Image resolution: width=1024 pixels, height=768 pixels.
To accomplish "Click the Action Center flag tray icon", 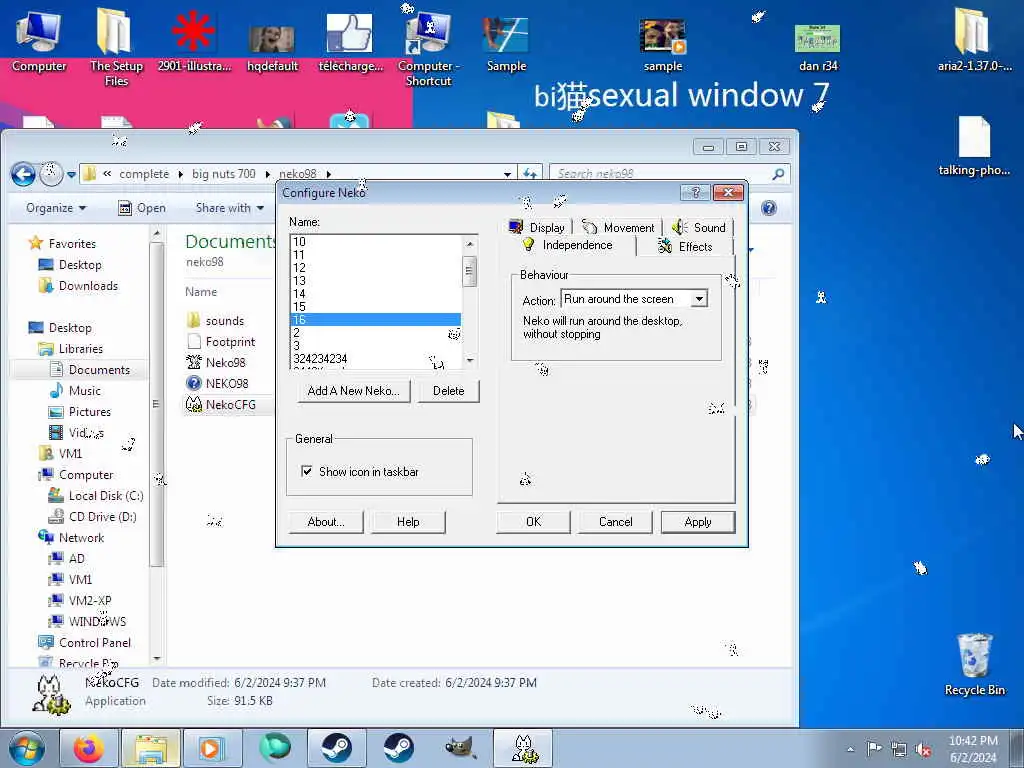I will click(x=874, y=749).
